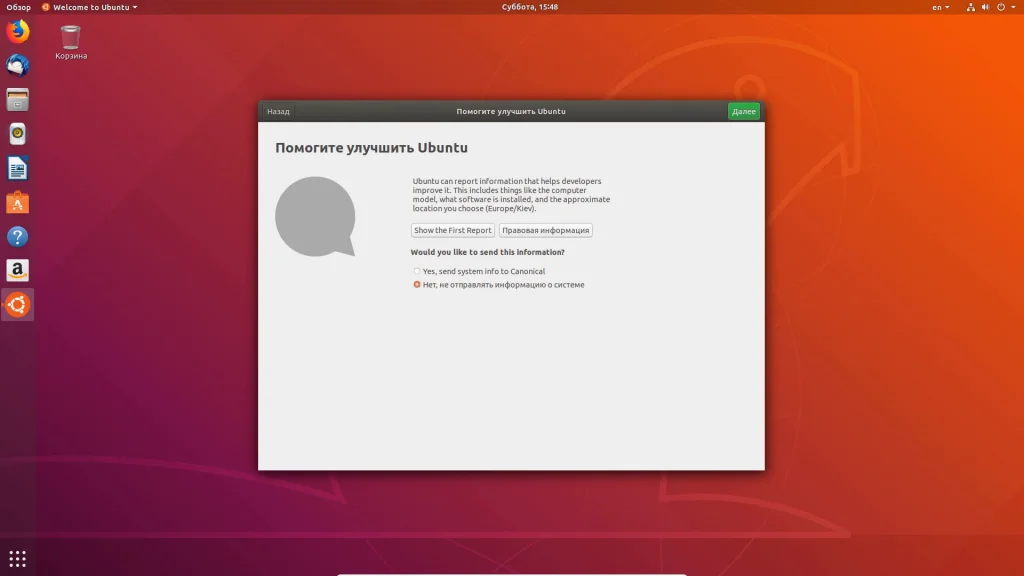Click the text Would you like to send this information?
The width and height of the screenshot is (1024, 576).
tap(488, 252)
